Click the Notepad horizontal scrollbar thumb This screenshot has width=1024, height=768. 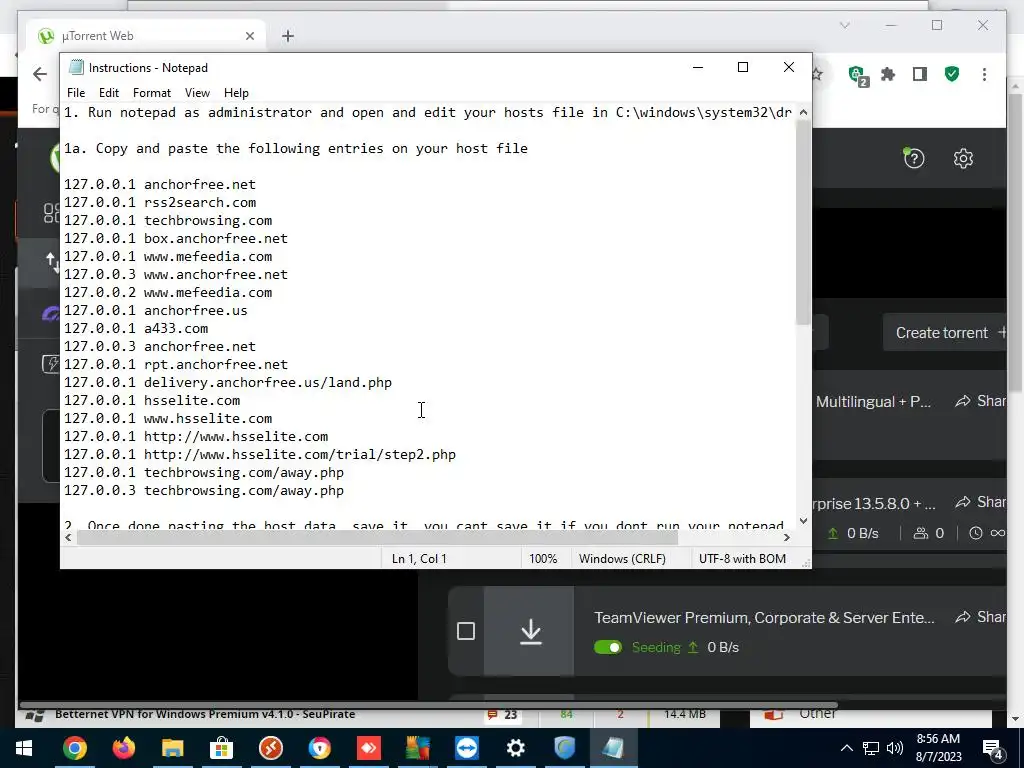377,537
